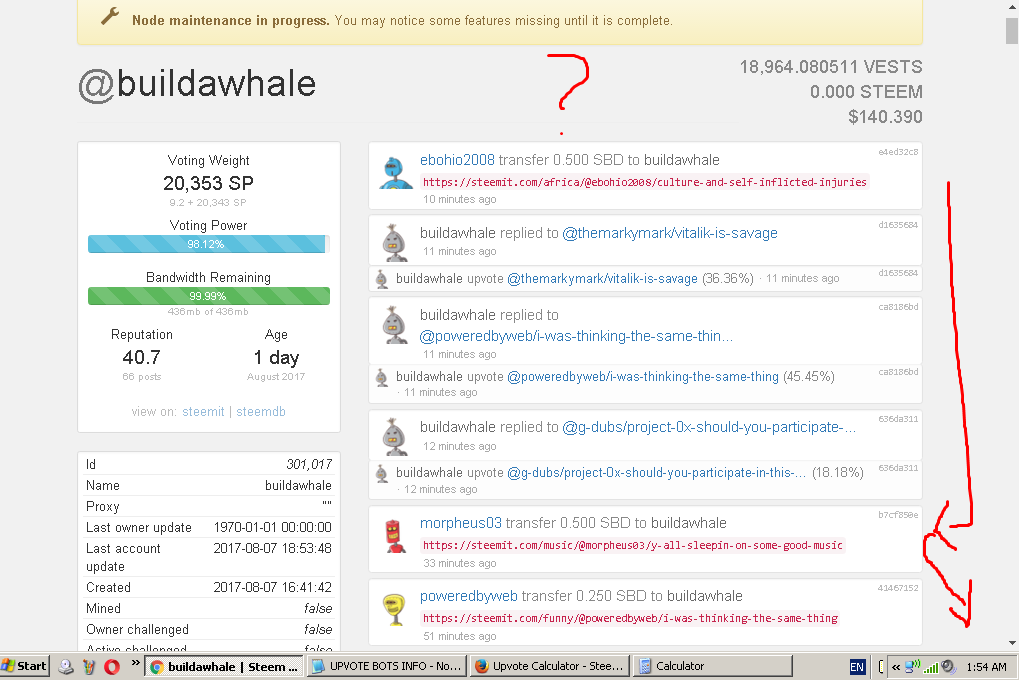Viewport: 1019px width, 680px height.
Task: Open @themarkymark/vitalik-is-savage reply link
Action: coord(670,233)
